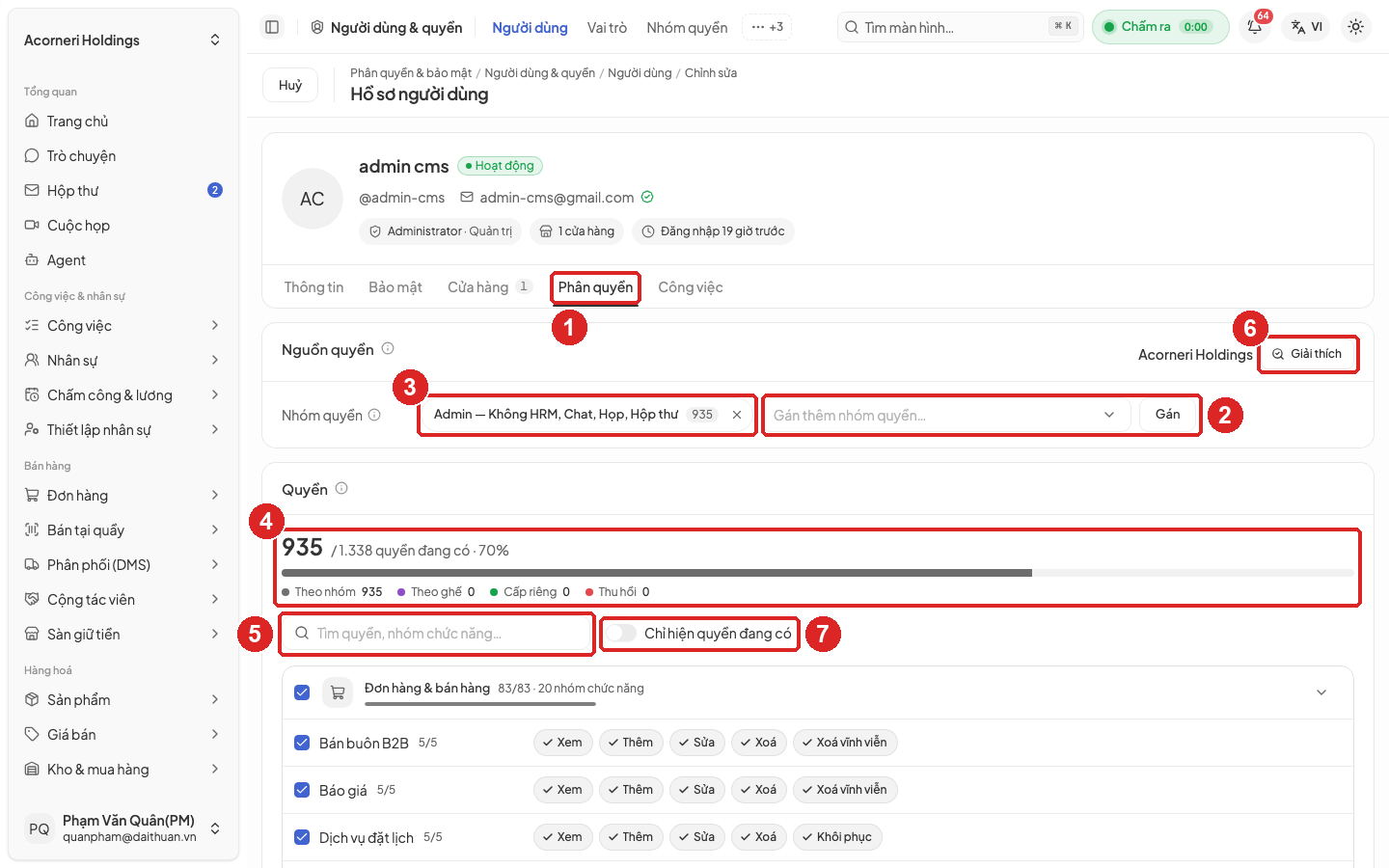
Task: Open the Gán thêm nhóm quyền dropdown
Action: coord(945,416)
